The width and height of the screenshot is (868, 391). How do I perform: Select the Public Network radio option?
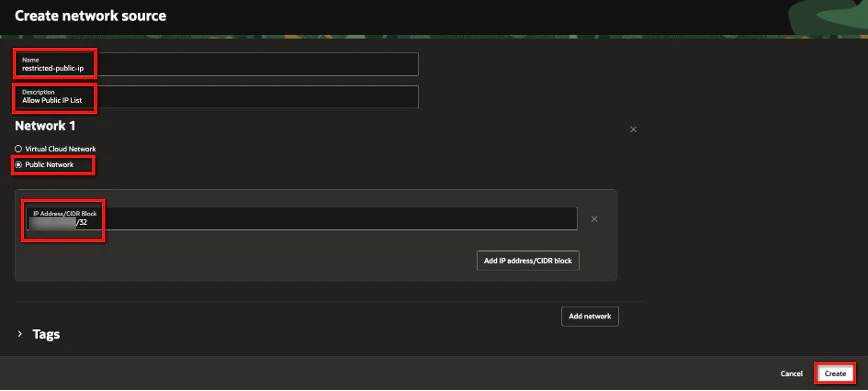18,164
